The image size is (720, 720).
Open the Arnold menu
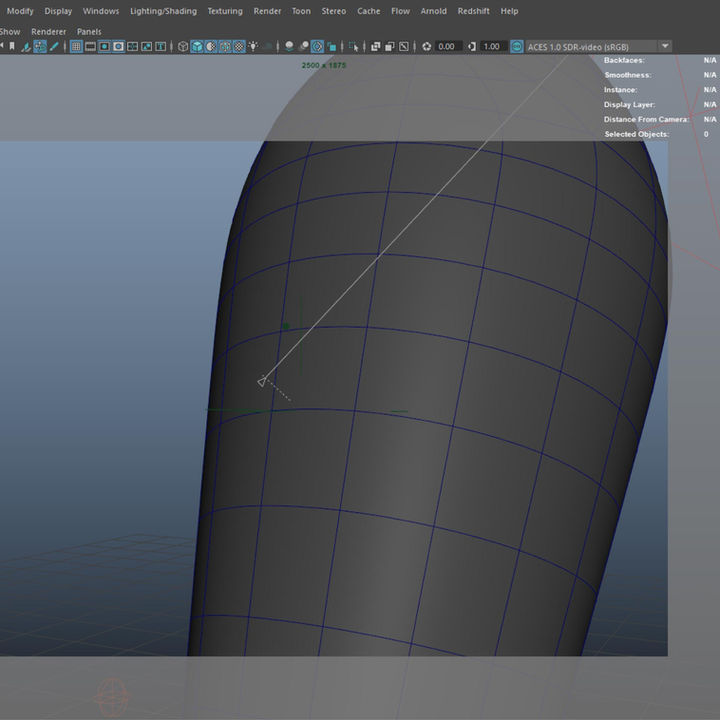tap(433, 11)
